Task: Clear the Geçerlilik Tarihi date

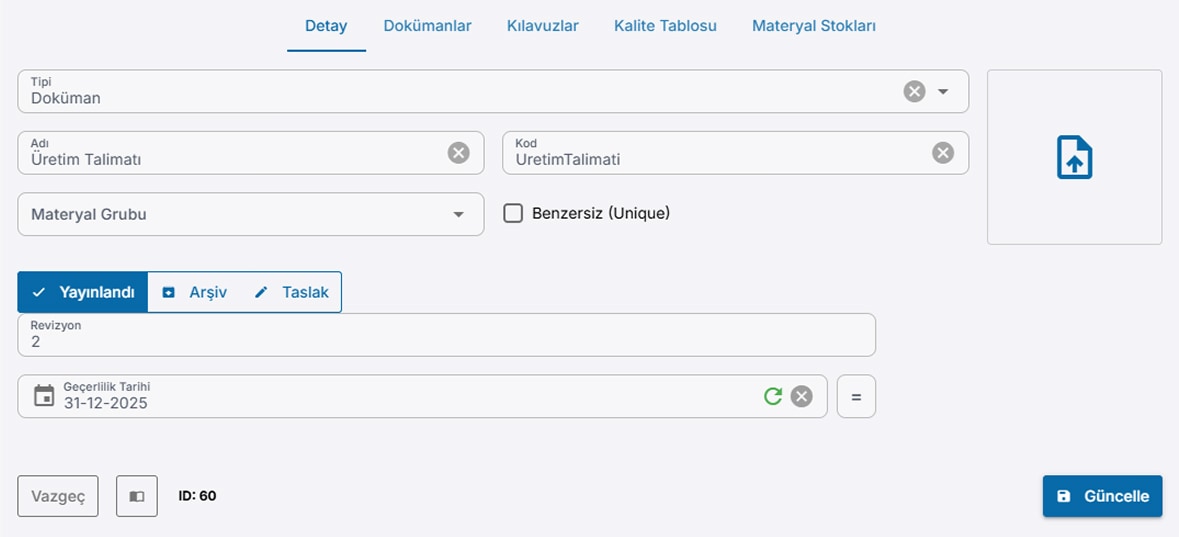Action: click(x=802, y=396)
